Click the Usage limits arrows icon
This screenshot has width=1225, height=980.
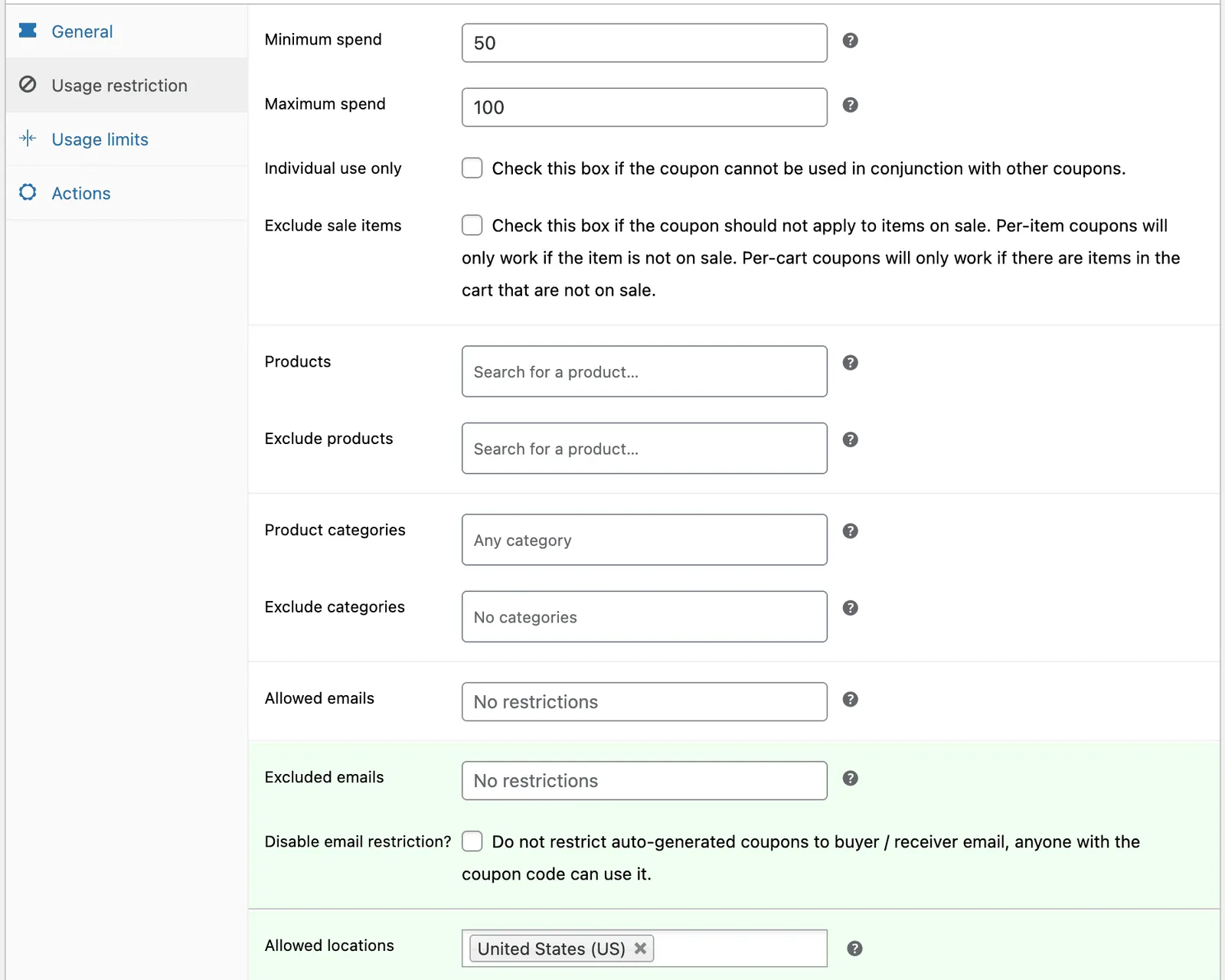pos(28,138)
